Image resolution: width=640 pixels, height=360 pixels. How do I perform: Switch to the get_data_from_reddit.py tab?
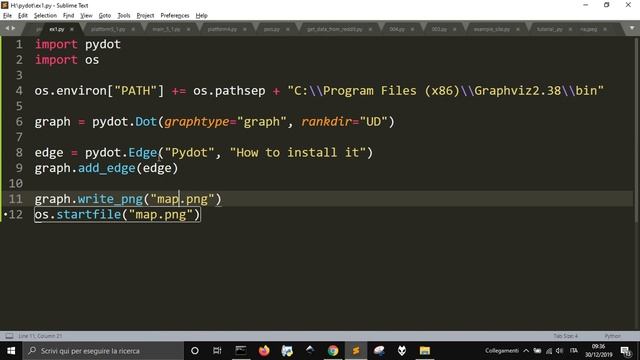[334, 29]
